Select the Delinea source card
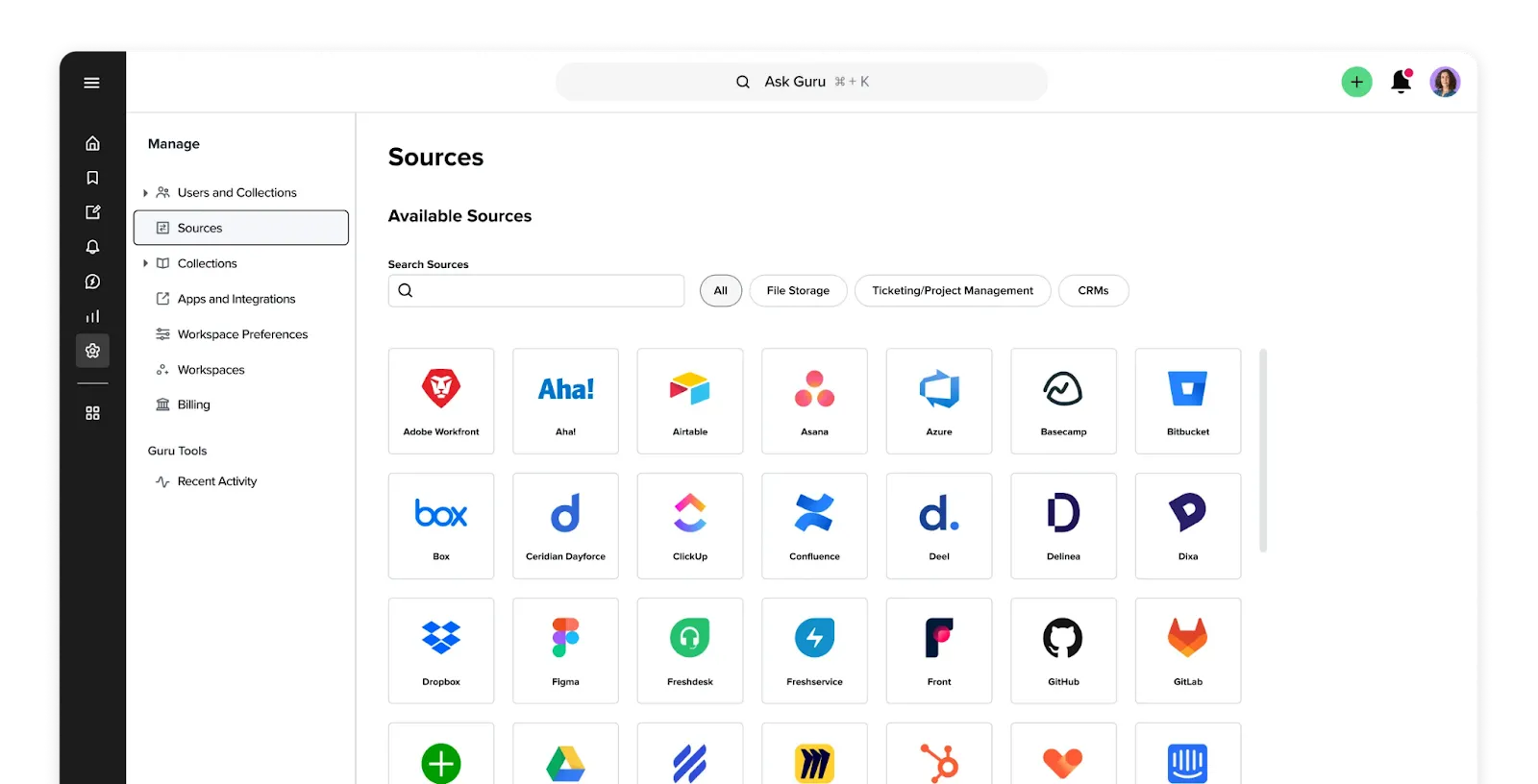This screenshot has height=784, width=1538. click(1063, 526)
